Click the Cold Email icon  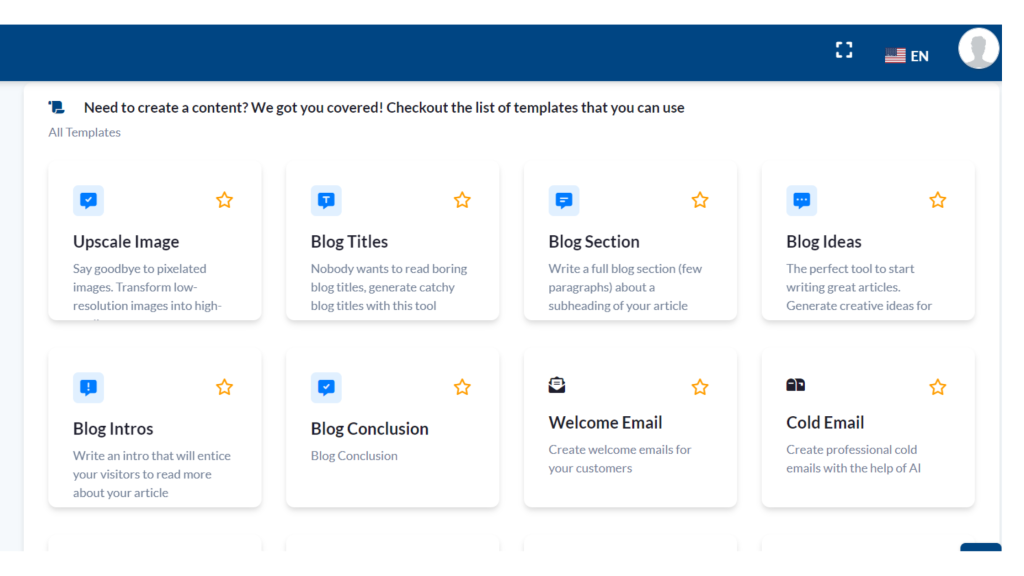[x=795, y=384]
